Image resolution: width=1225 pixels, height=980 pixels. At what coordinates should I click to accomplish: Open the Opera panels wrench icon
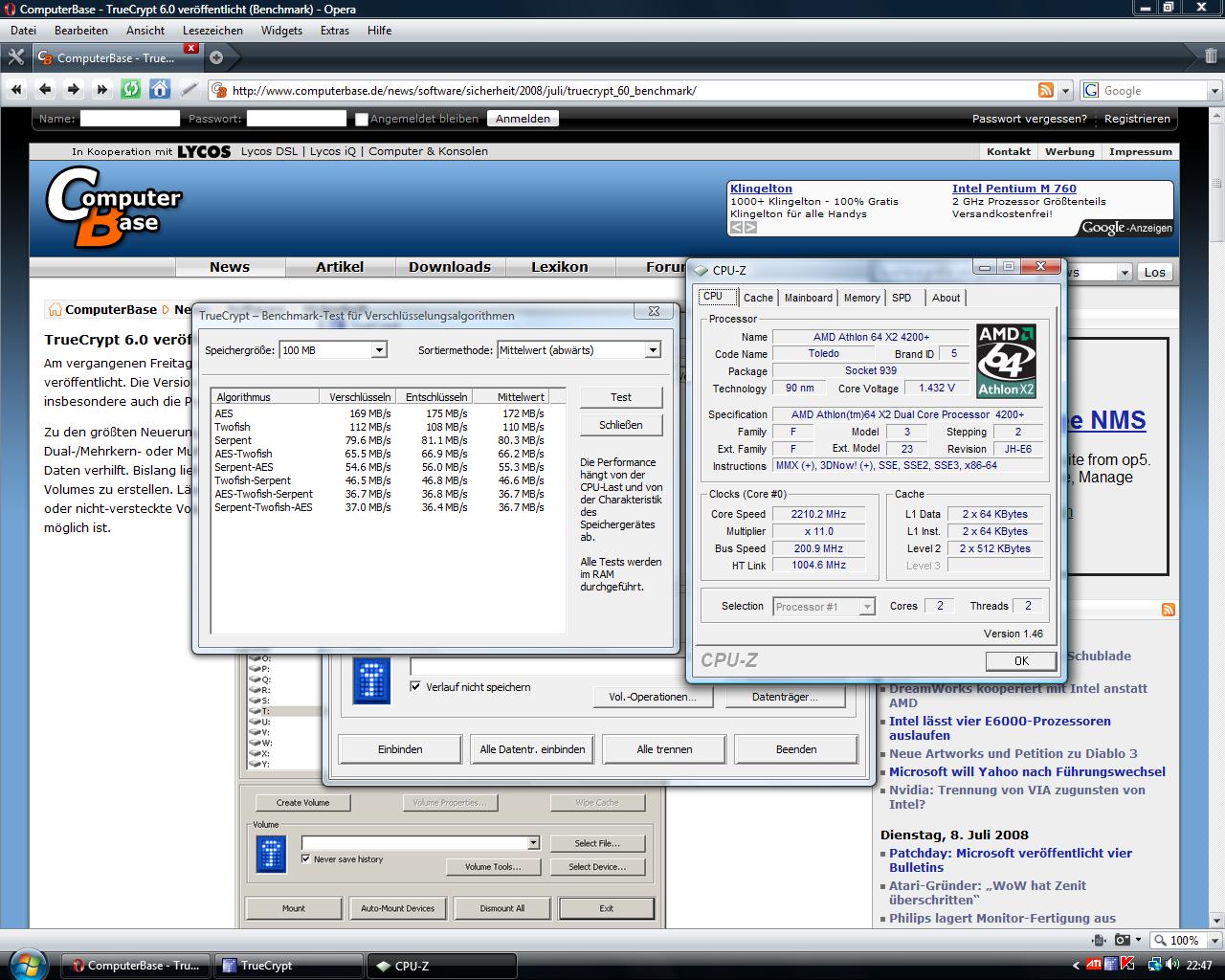point(15,57)
